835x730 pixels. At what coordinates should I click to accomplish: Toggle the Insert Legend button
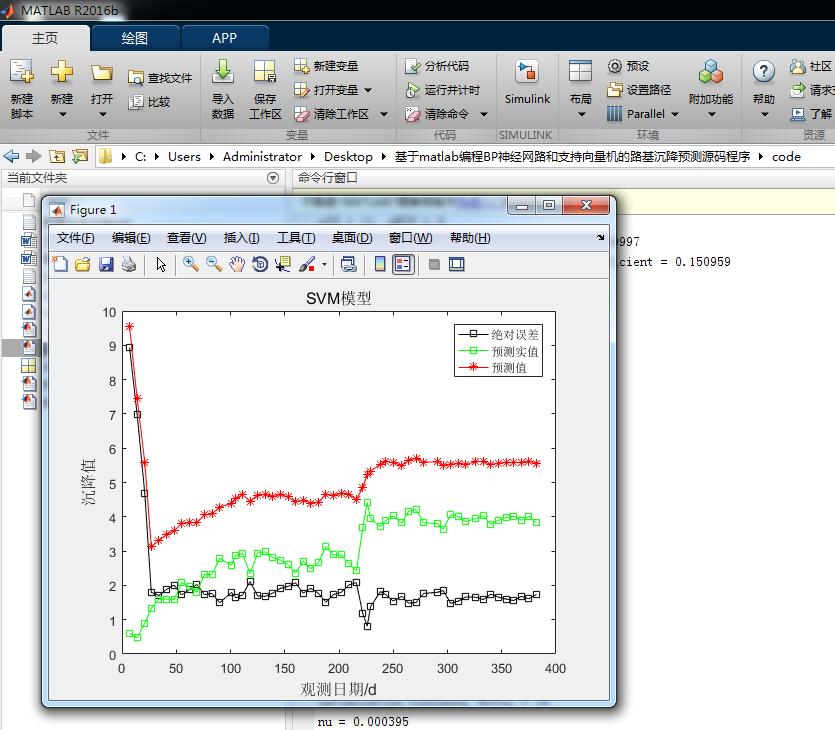(x=403, y=264)
